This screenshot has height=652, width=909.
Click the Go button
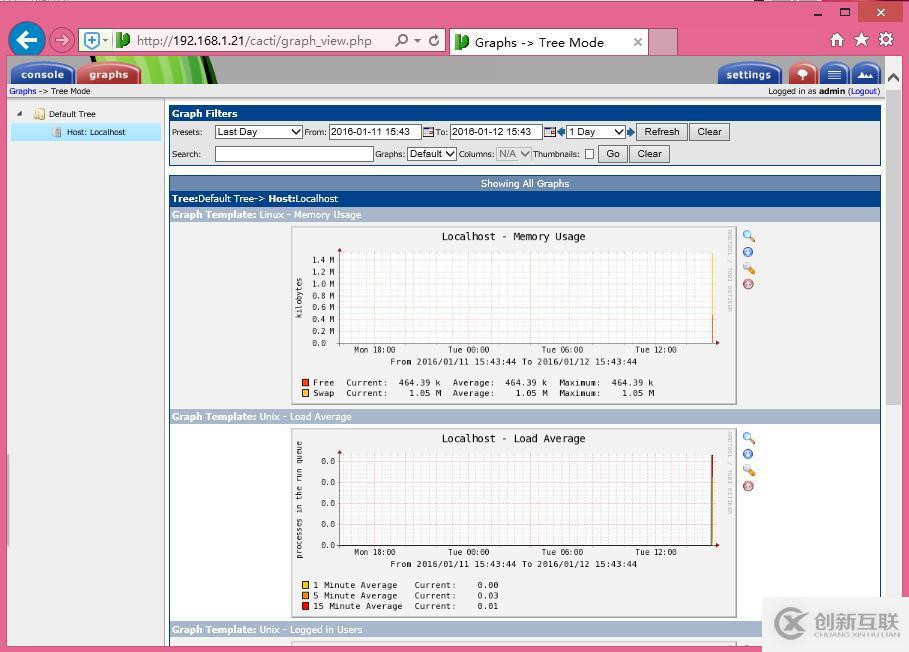pos(613,154)
